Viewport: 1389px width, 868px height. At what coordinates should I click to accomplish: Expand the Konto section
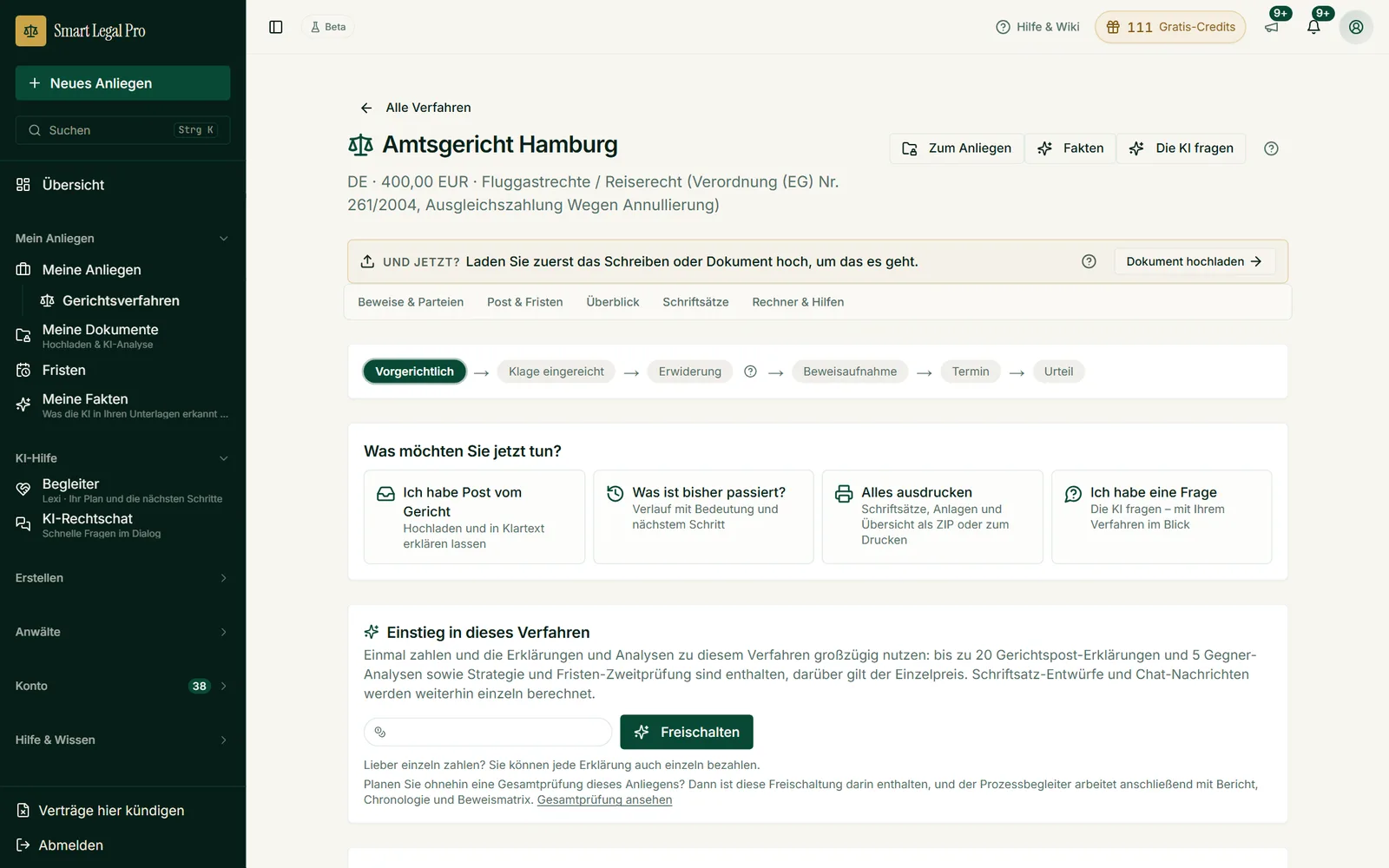coord(122,686)
